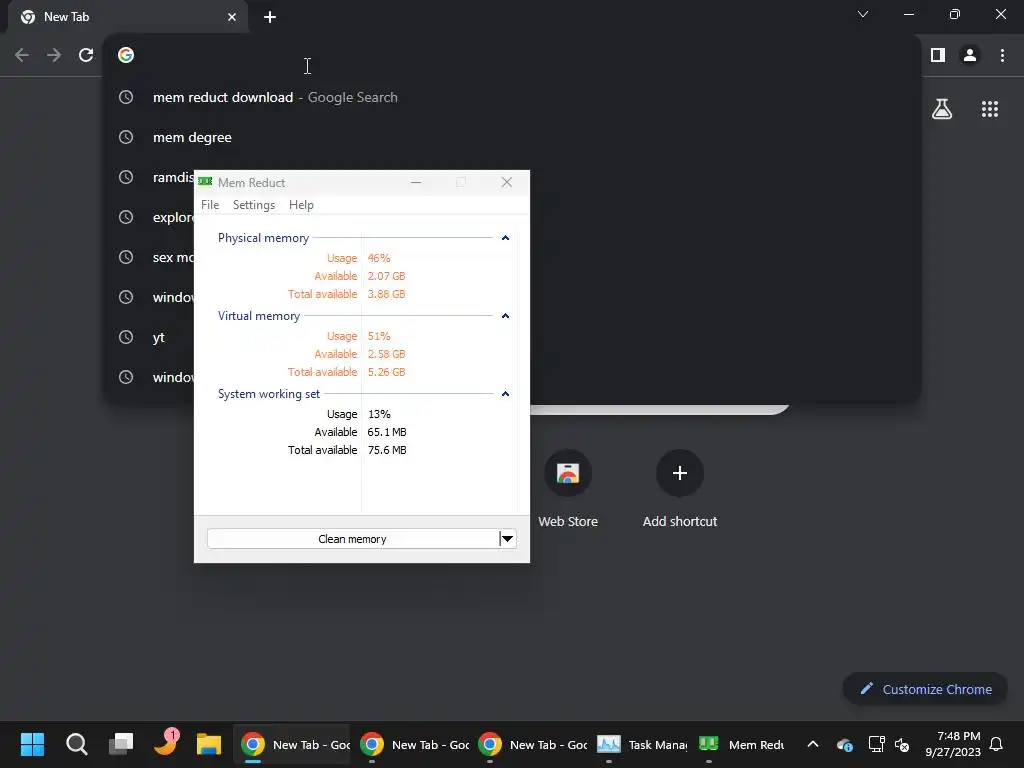Collapse the Virtual memory section
The height and width of the screenshot is (768, 1024).
[x=505, y=316]
